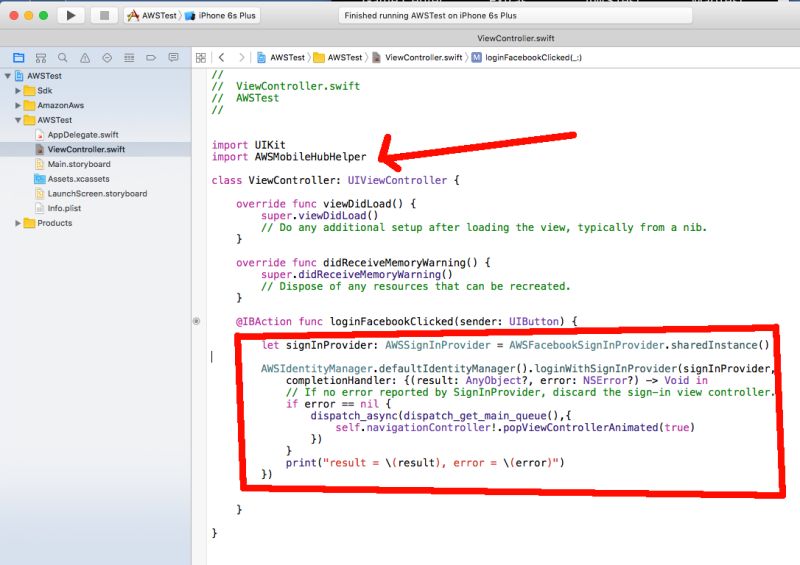Screen dimensions: 800x565
Task: Collapse the AWSTest project root
Action: 8,76
